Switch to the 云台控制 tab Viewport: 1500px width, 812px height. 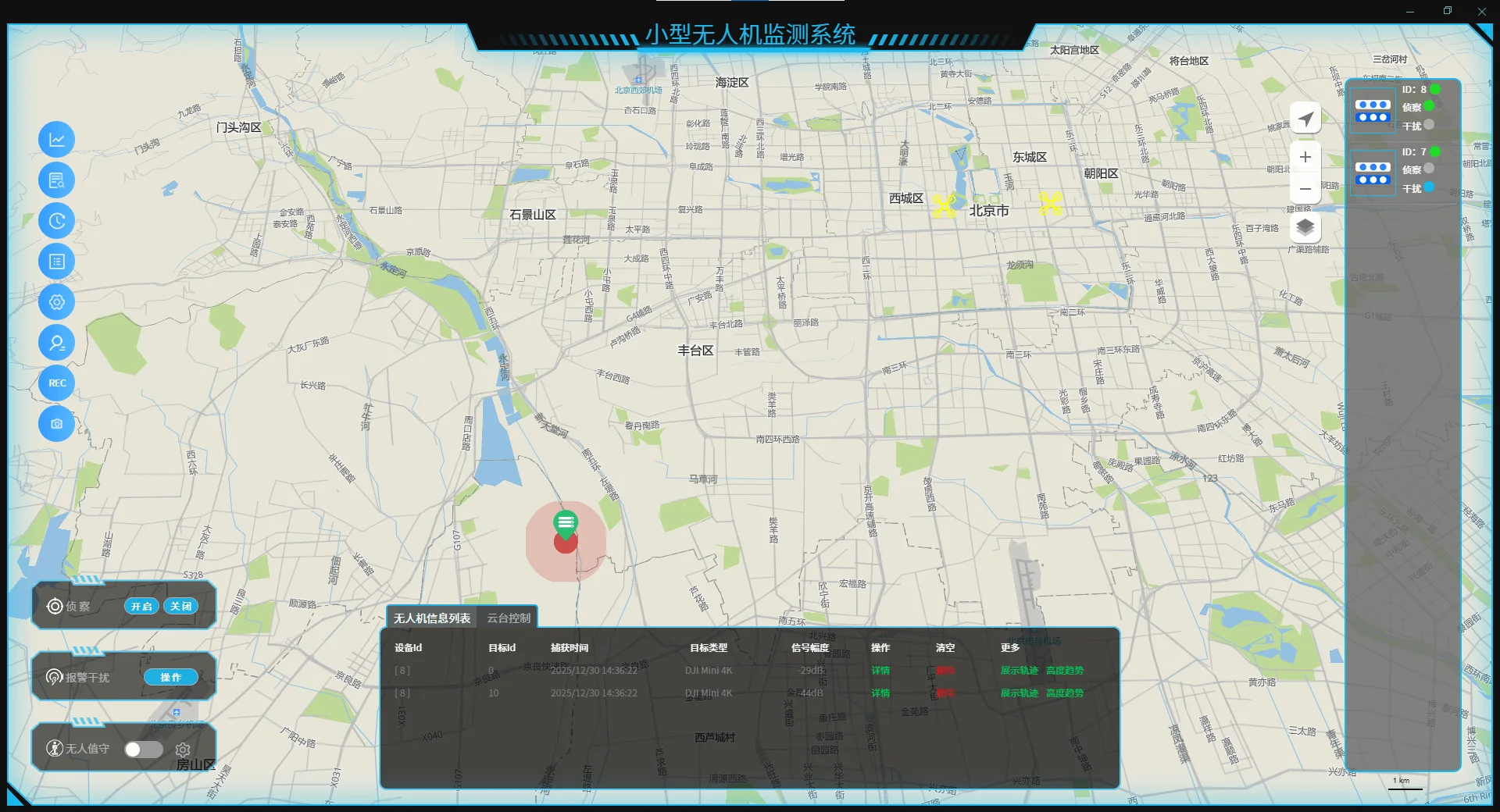click(x=509, y=618)
